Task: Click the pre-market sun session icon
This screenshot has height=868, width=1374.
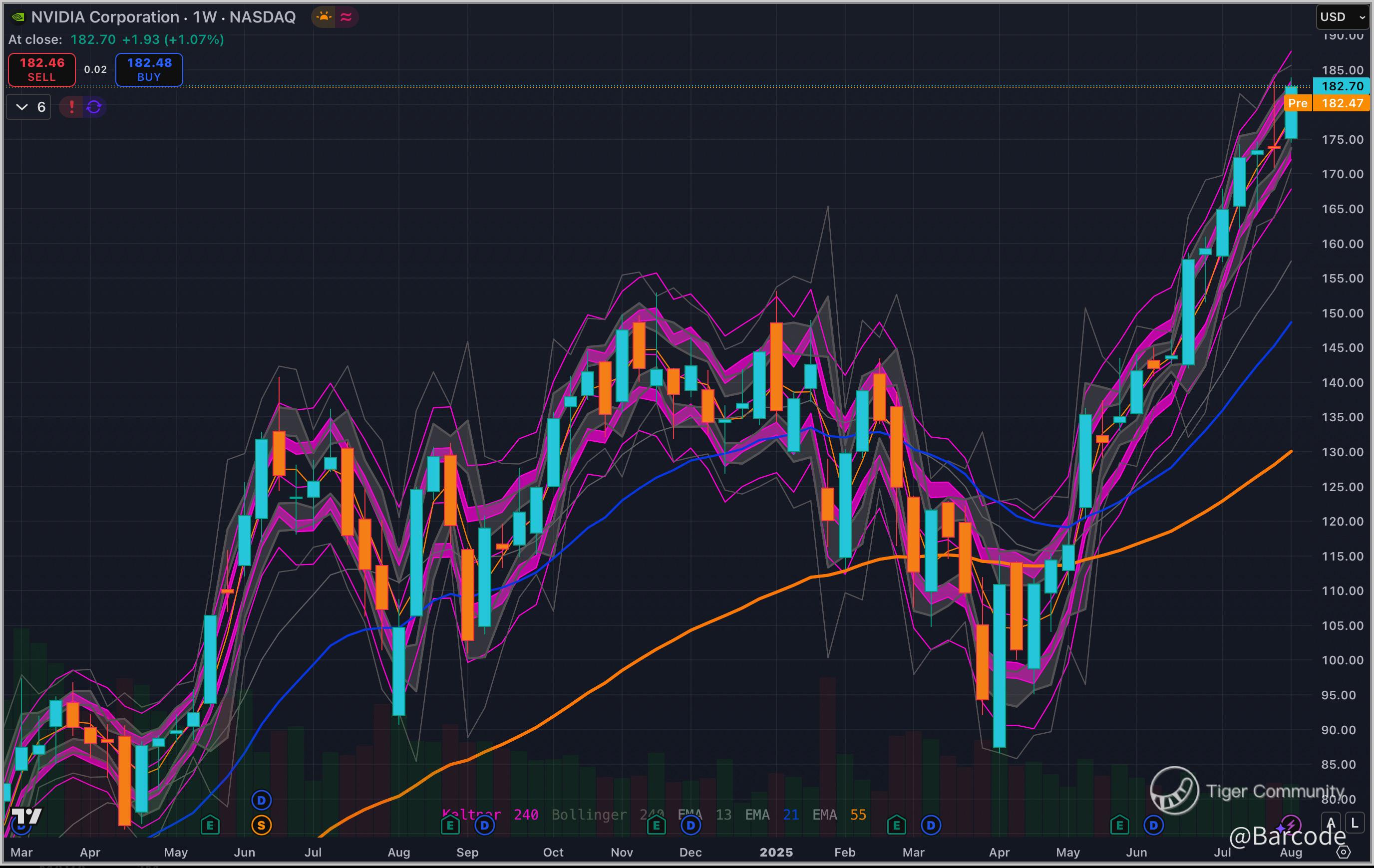Action: pos(324,17)
